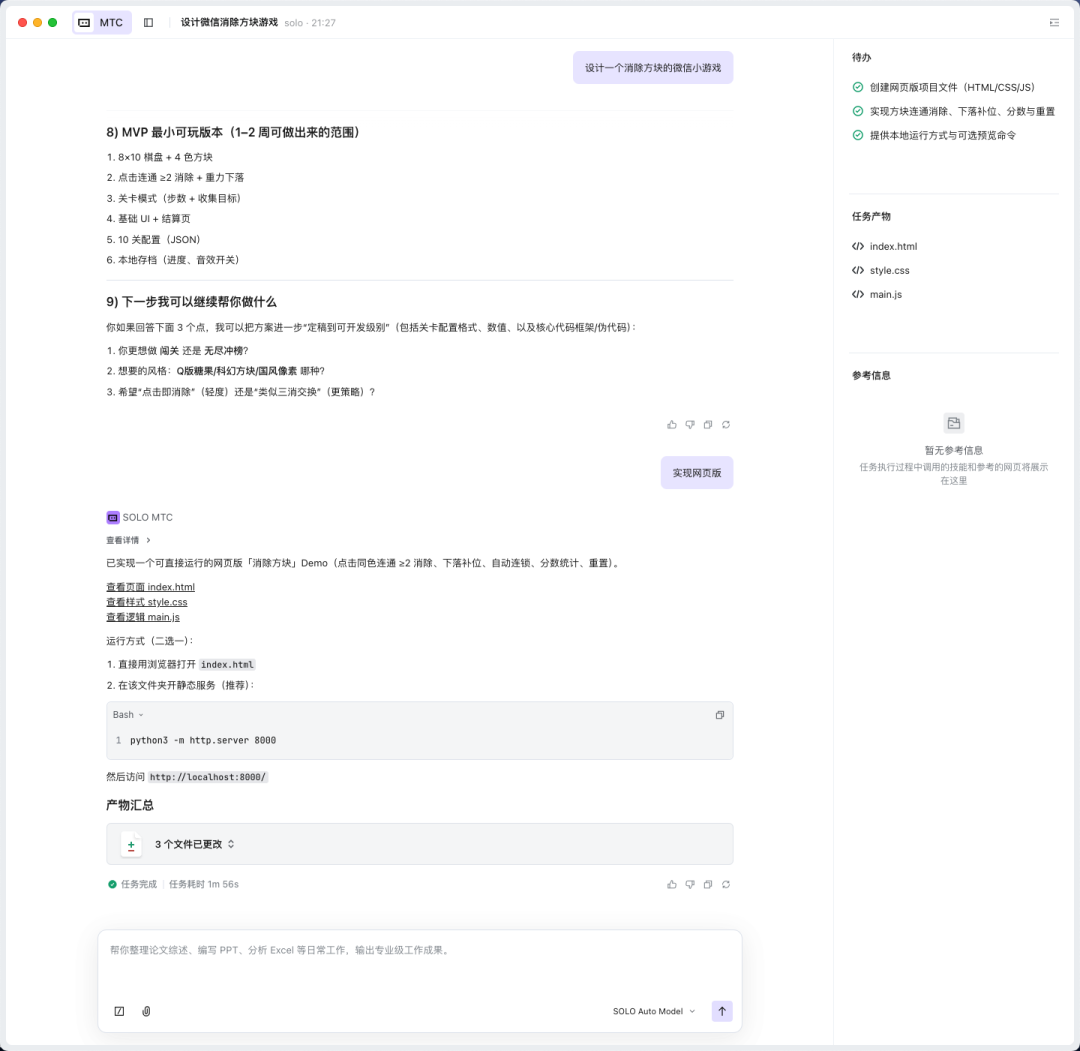Click the solo · 21:27 timestamp

(x=310, y=23)
